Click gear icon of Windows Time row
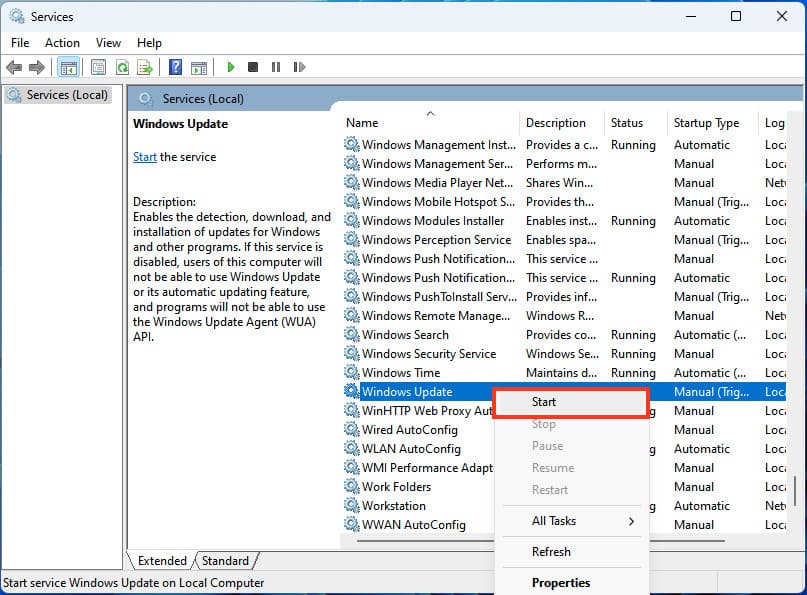This screenshot has height=595, width=807. click(x=352, y=373)
